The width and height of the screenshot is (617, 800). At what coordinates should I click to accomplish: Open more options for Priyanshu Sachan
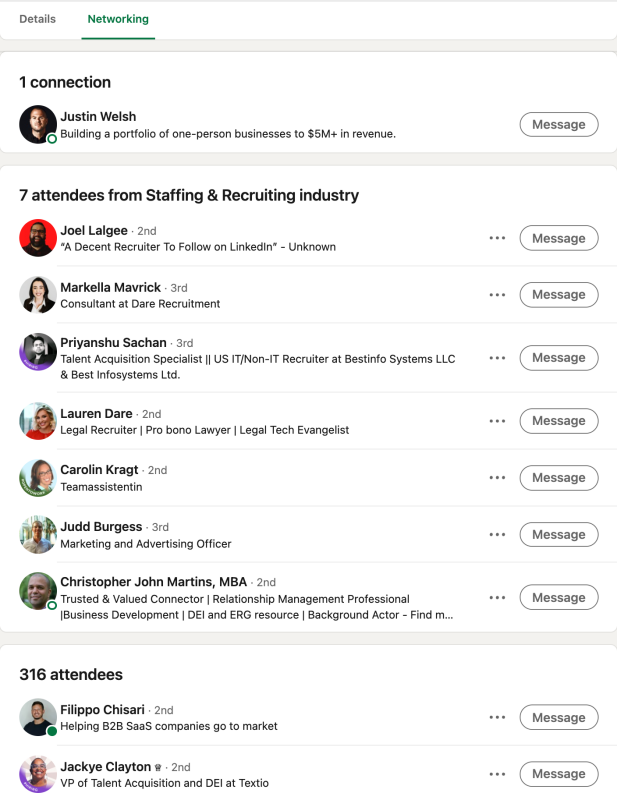point(497,358)
